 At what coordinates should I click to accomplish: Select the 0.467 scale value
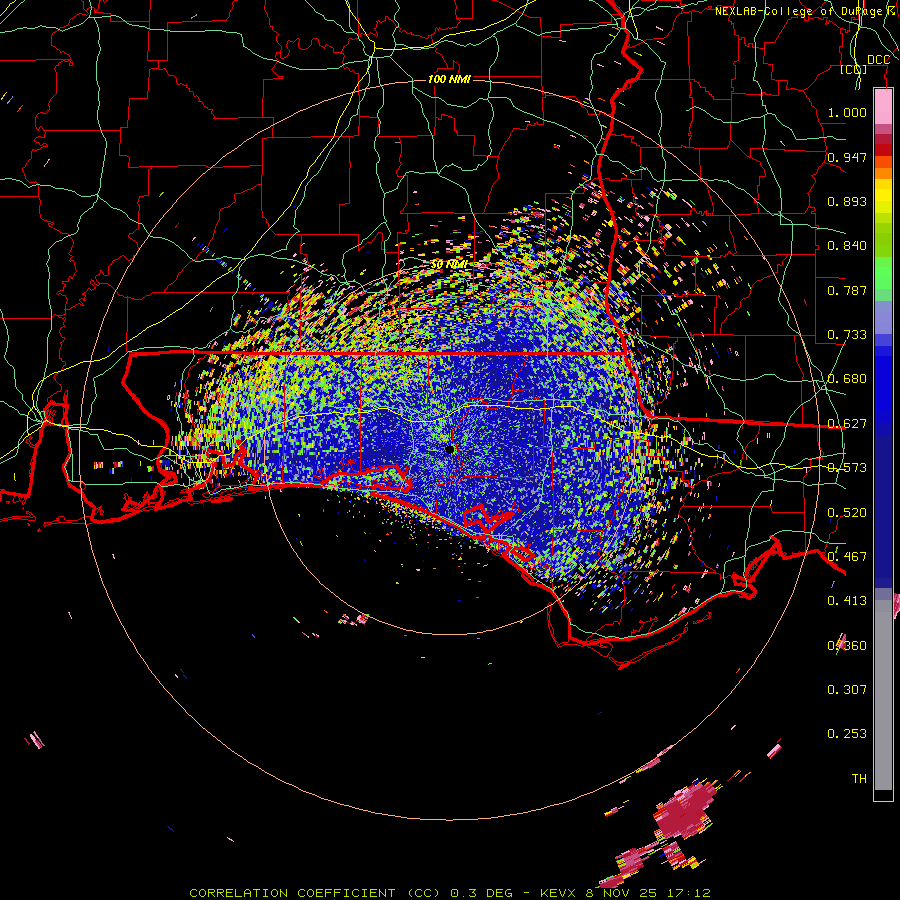847,557
